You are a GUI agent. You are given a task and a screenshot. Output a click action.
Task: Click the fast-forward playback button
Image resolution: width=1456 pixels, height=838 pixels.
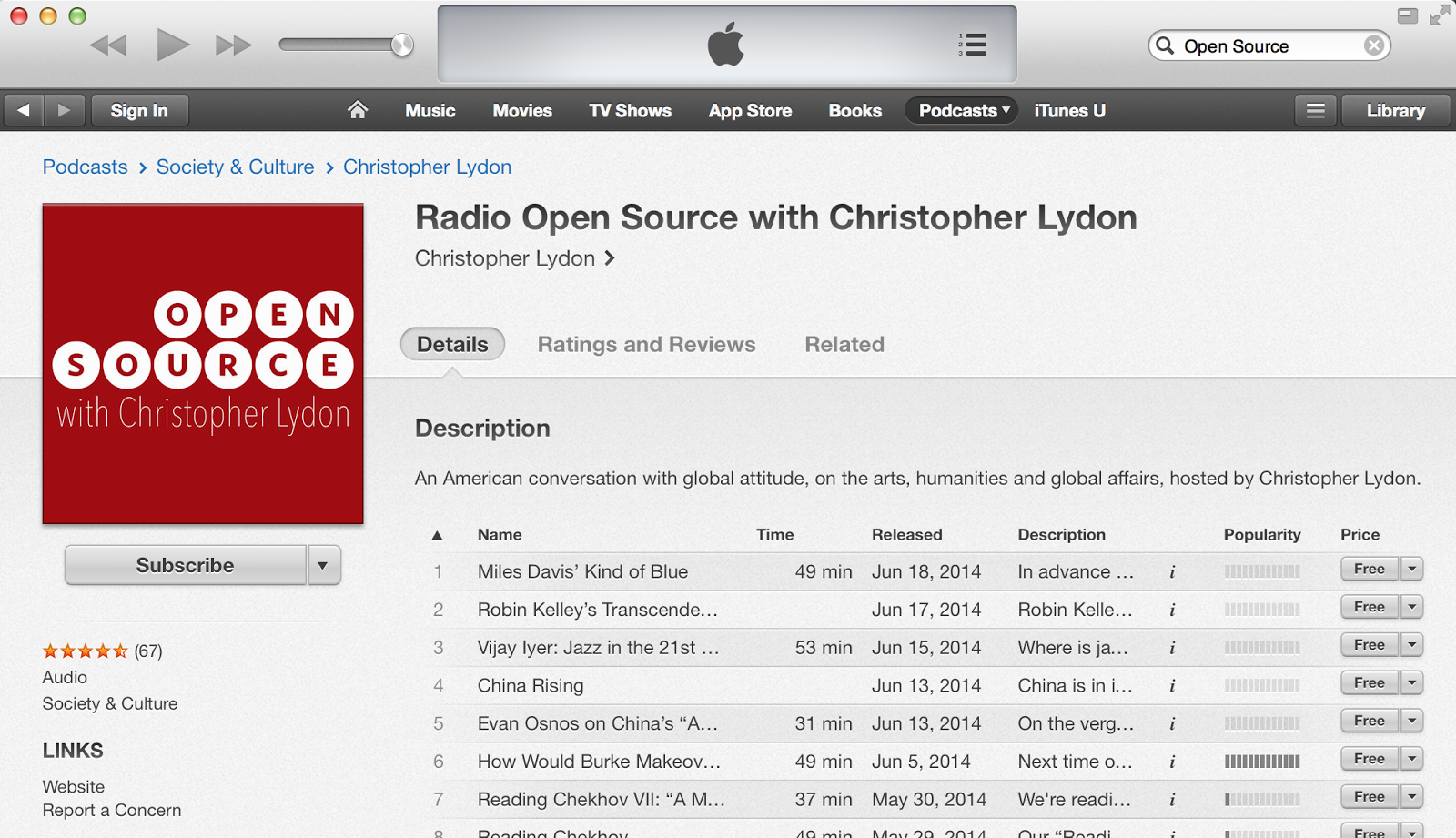coord(233,45)
